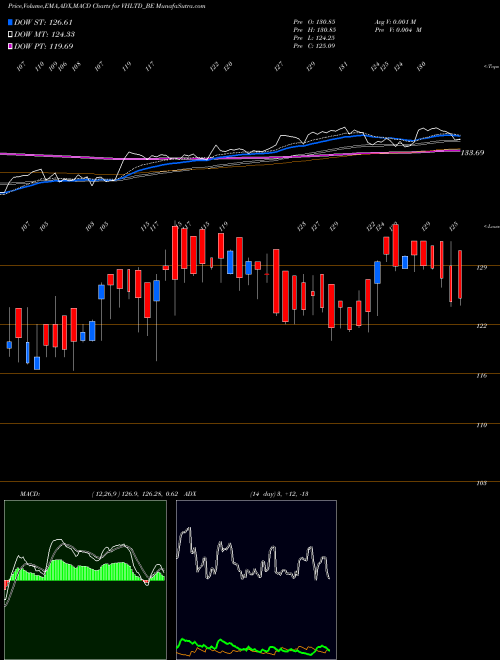500x660 pixels.
Task: Click the rightmost red candlestick
Action: point(460,274)
